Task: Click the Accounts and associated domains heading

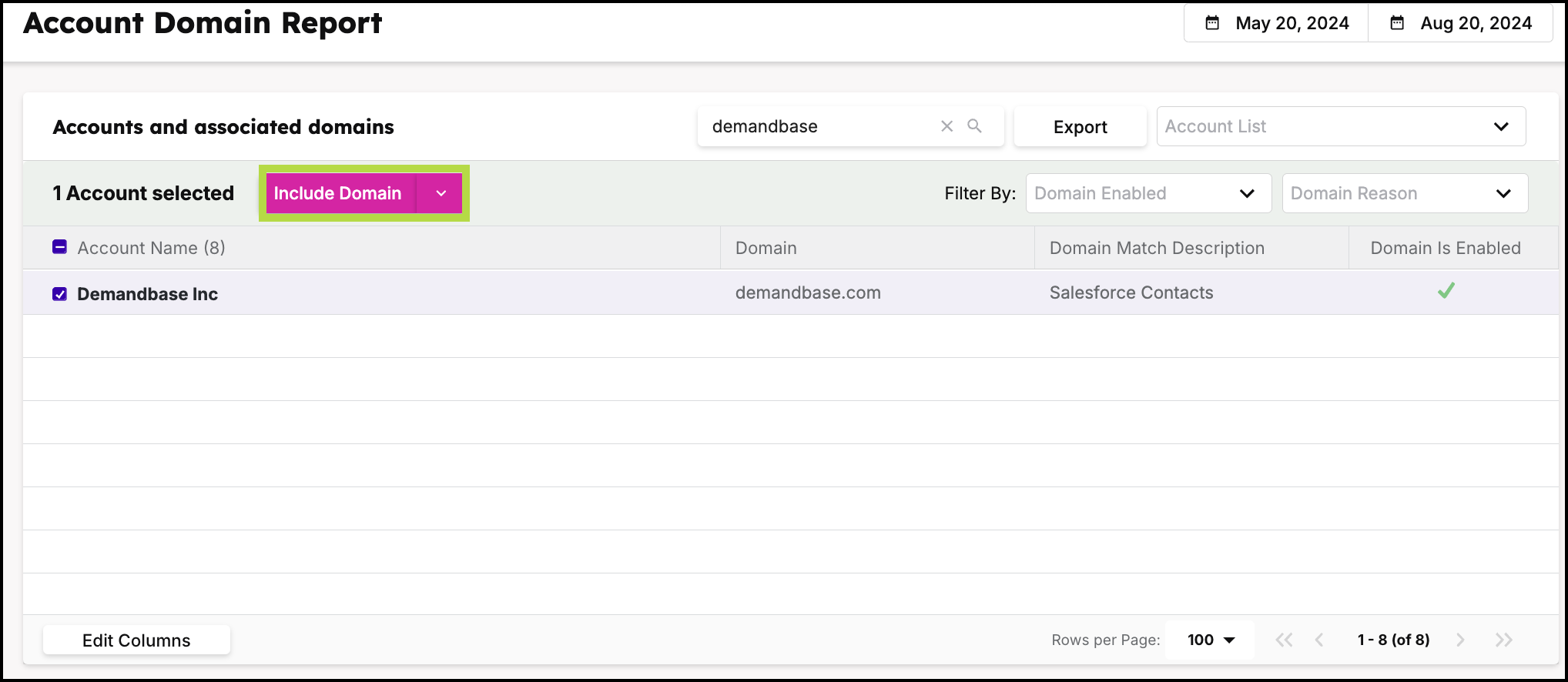Action: (223, 127)
